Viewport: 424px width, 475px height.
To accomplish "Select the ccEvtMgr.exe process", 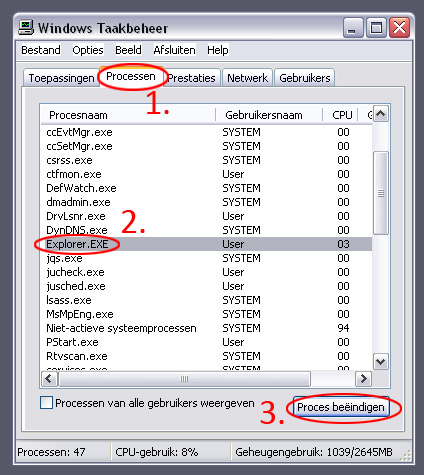I will tap(206, 132).
